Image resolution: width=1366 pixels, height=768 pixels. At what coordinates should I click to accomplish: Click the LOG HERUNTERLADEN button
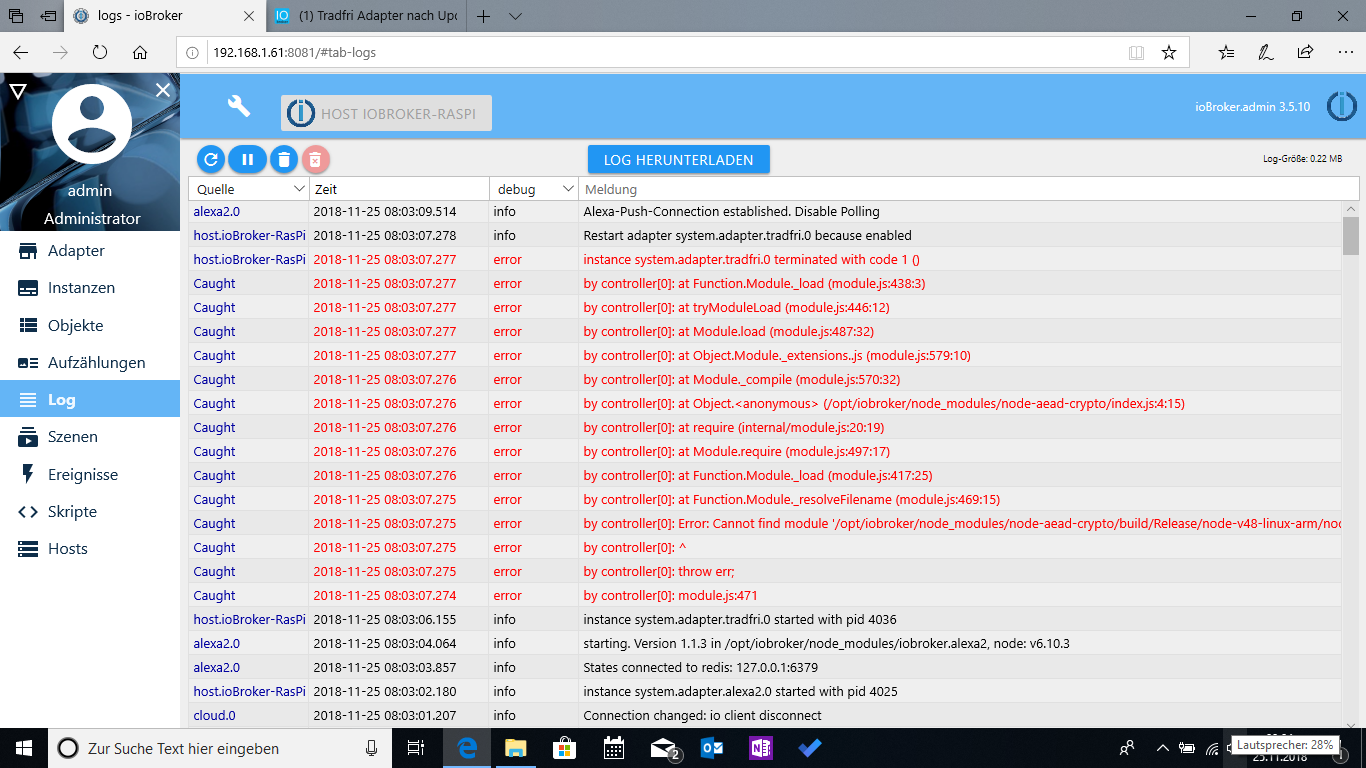coord(678,160)
